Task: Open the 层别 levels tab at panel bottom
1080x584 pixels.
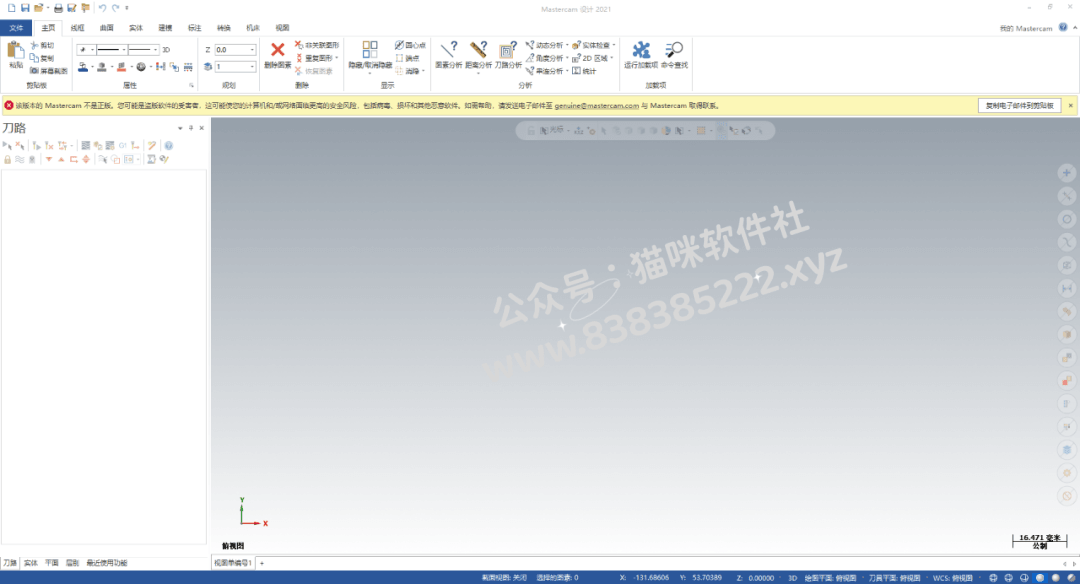Action: (72, 563)
